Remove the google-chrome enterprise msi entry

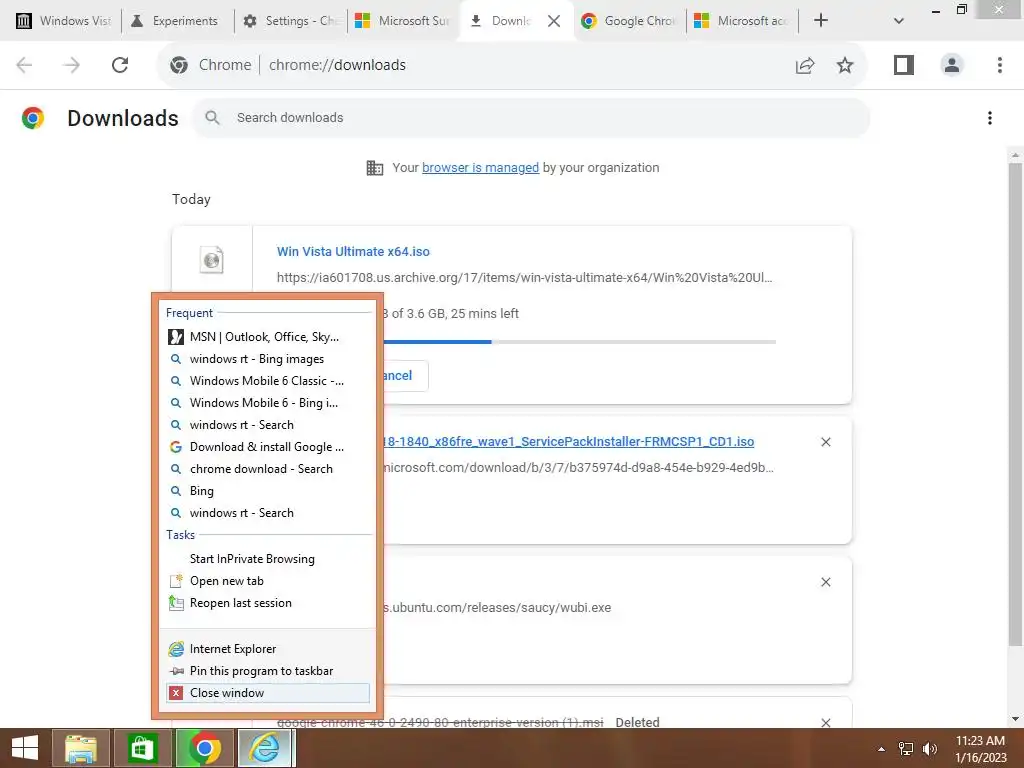coord(825,722)
